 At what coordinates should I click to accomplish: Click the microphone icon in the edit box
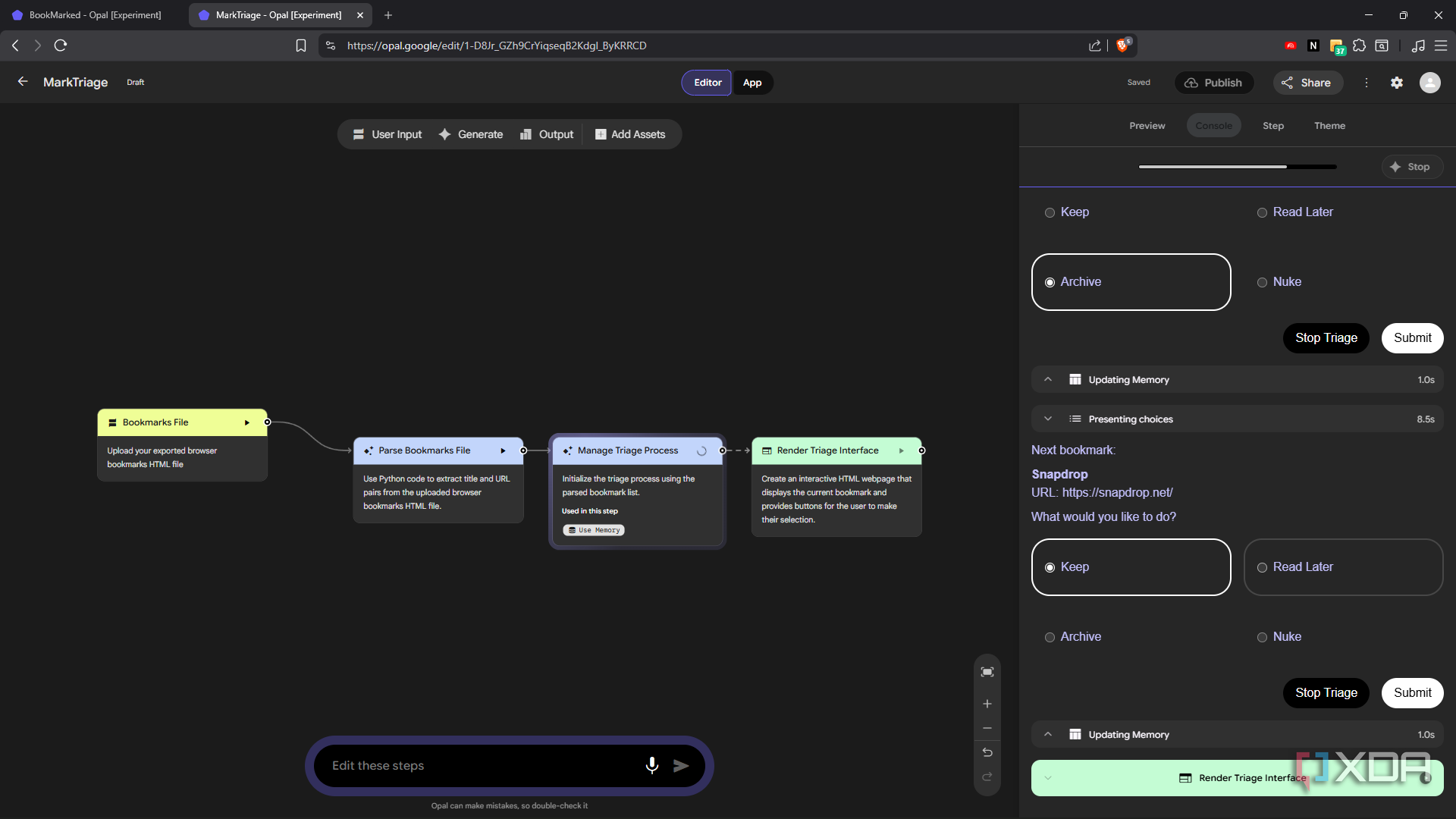tap(651, 766)
